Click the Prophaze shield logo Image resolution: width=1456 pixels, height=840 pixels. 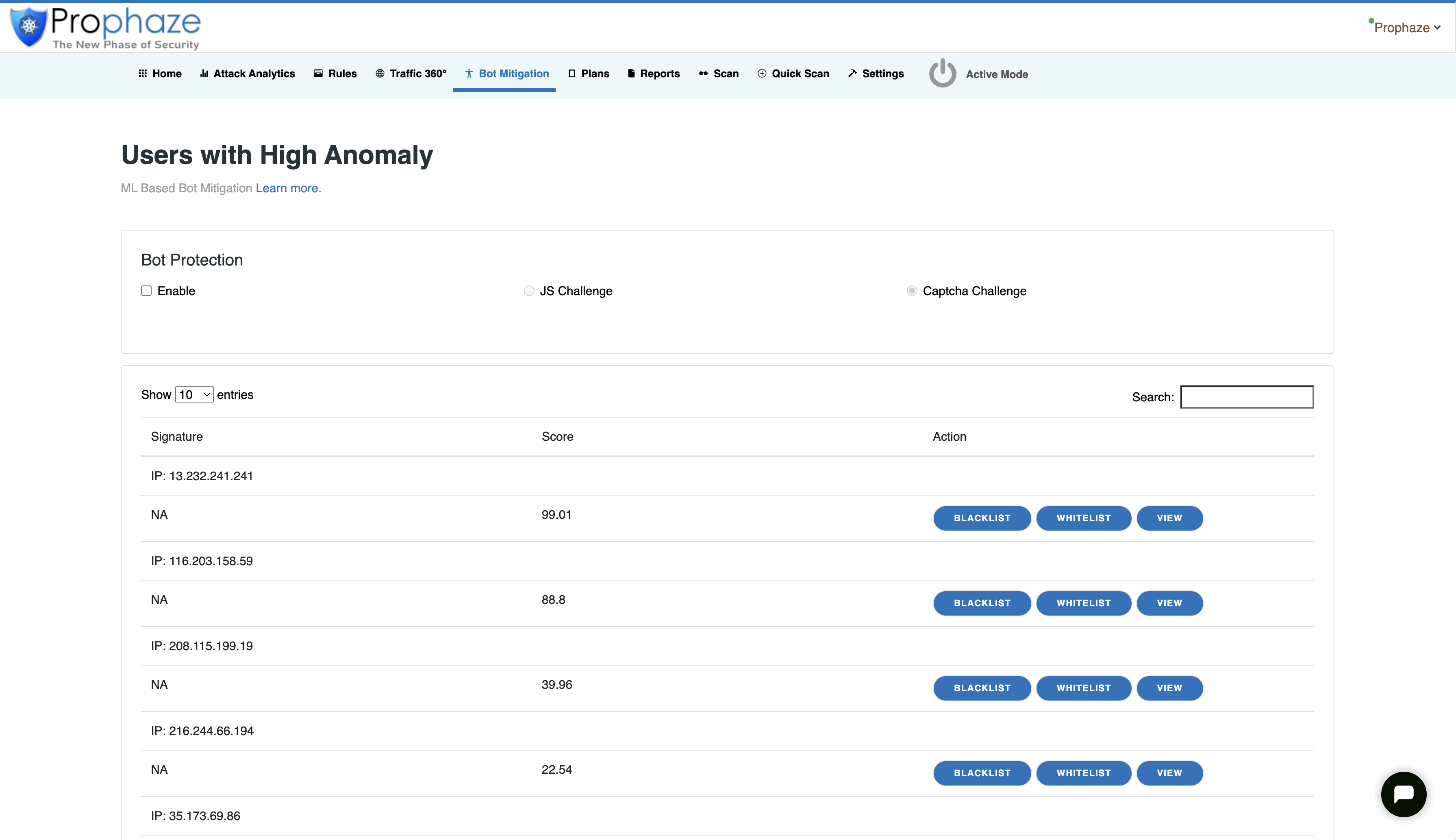(x=29, y=26)
